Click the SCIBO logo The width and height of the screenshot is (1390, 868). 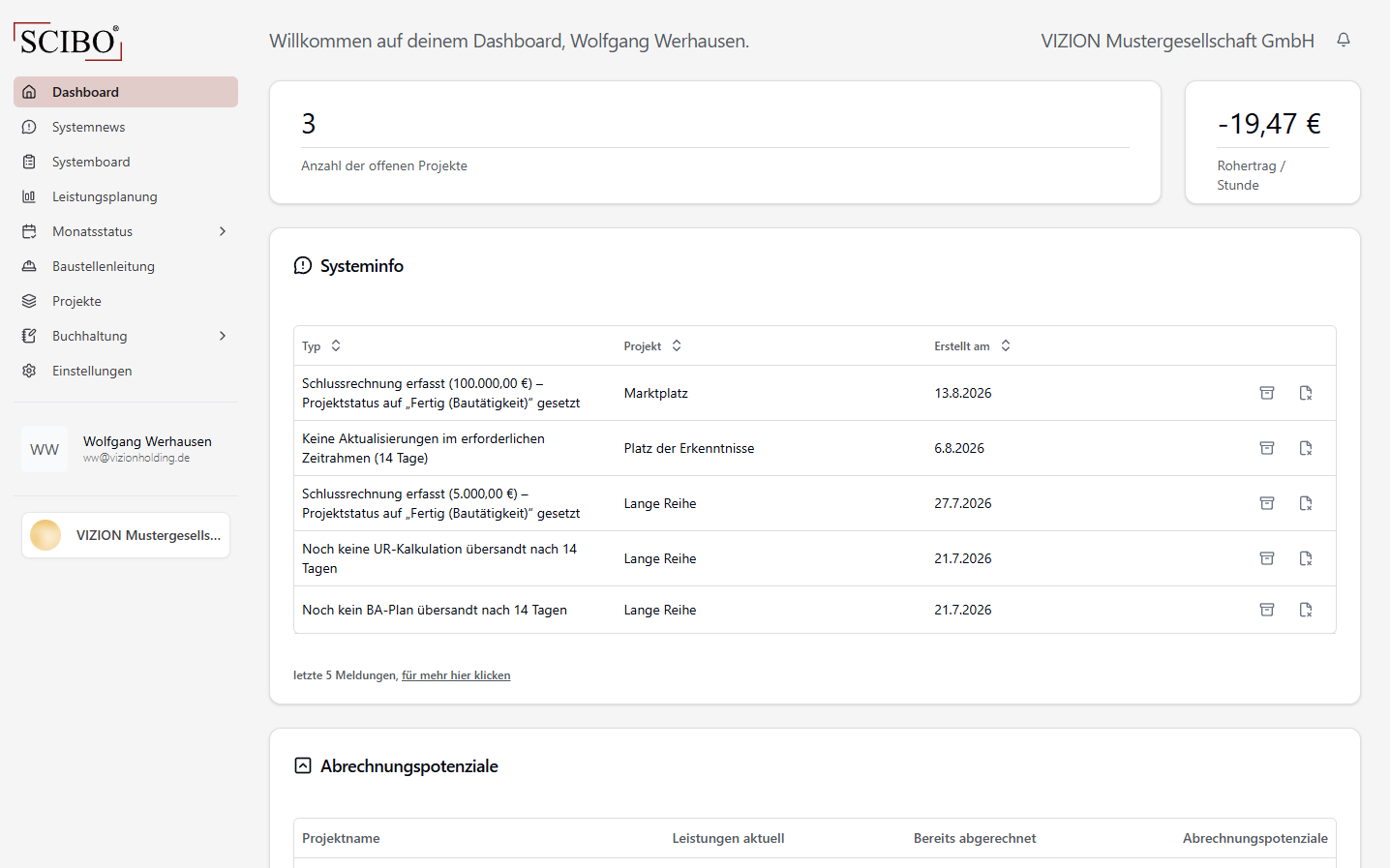tap(68, 42)
